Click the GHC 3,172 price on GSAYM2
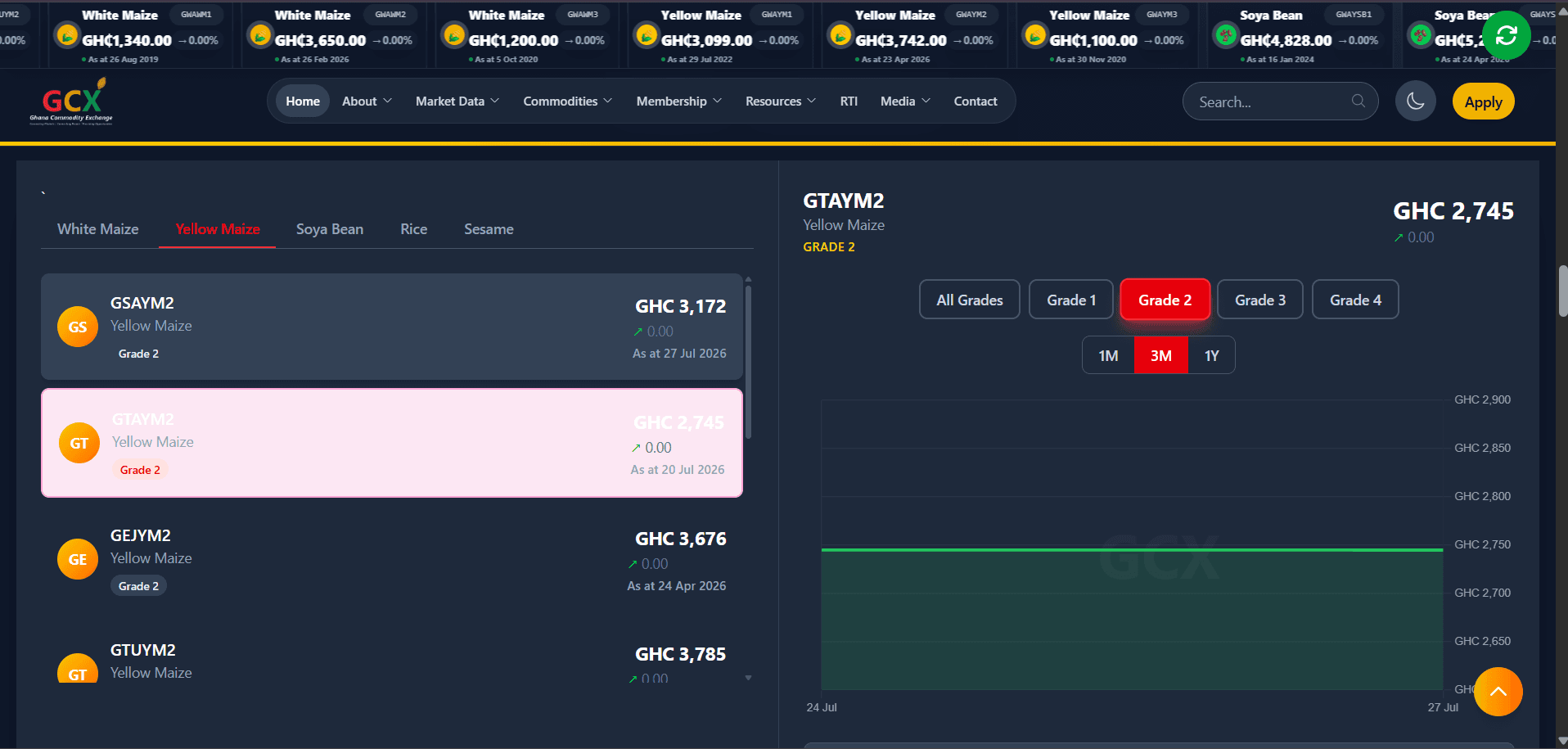Screen dimensions: 1568x749 pos(681,306)
